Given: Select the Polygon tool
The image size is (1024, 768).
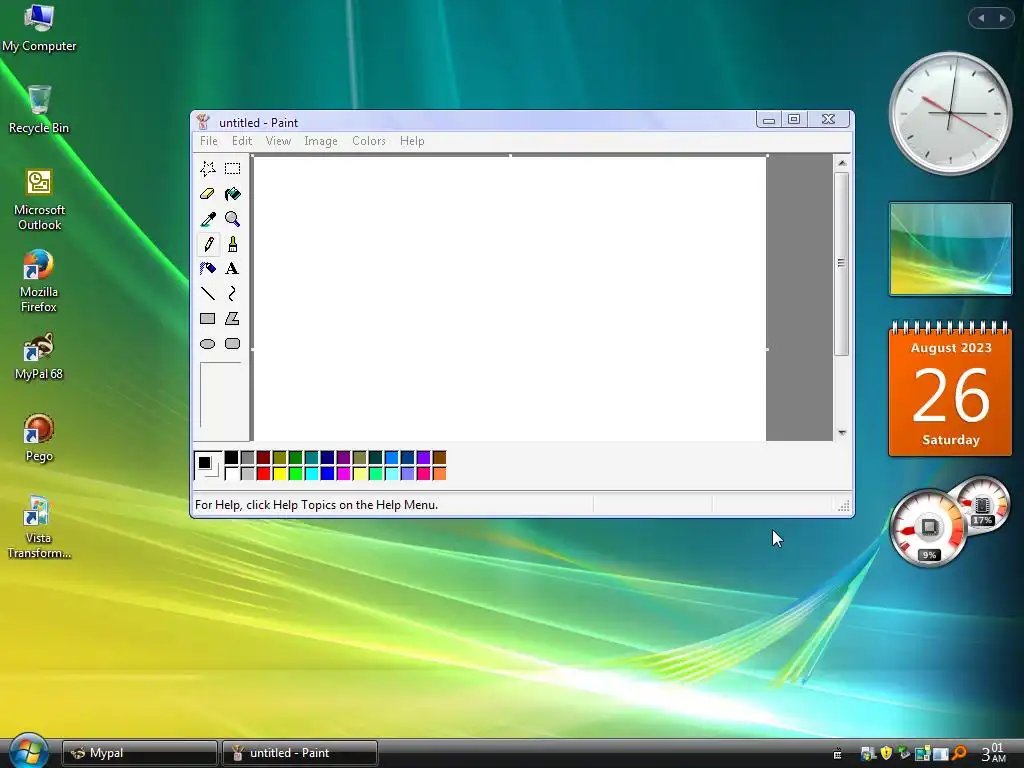Looking at the screenshot, I should click(232, 319).
